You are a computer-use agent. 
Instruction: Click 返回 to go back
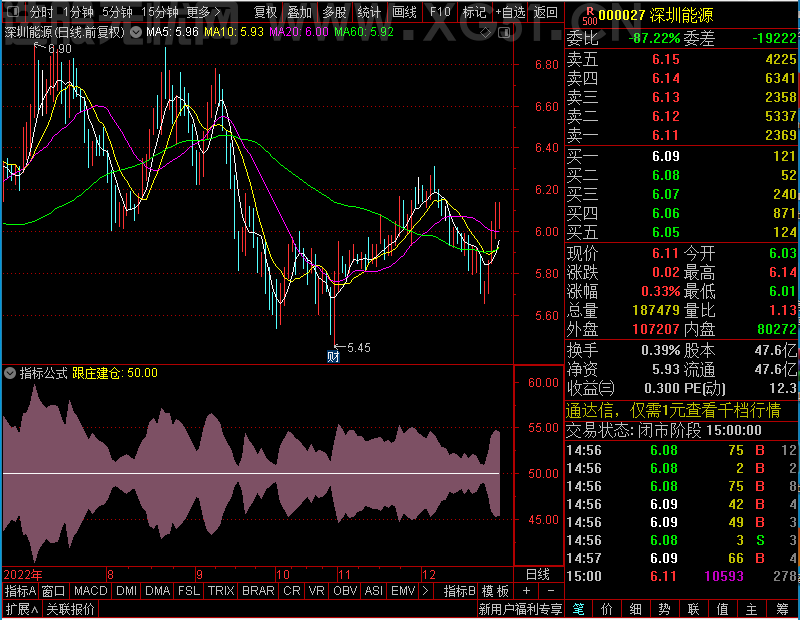point(545,12)
